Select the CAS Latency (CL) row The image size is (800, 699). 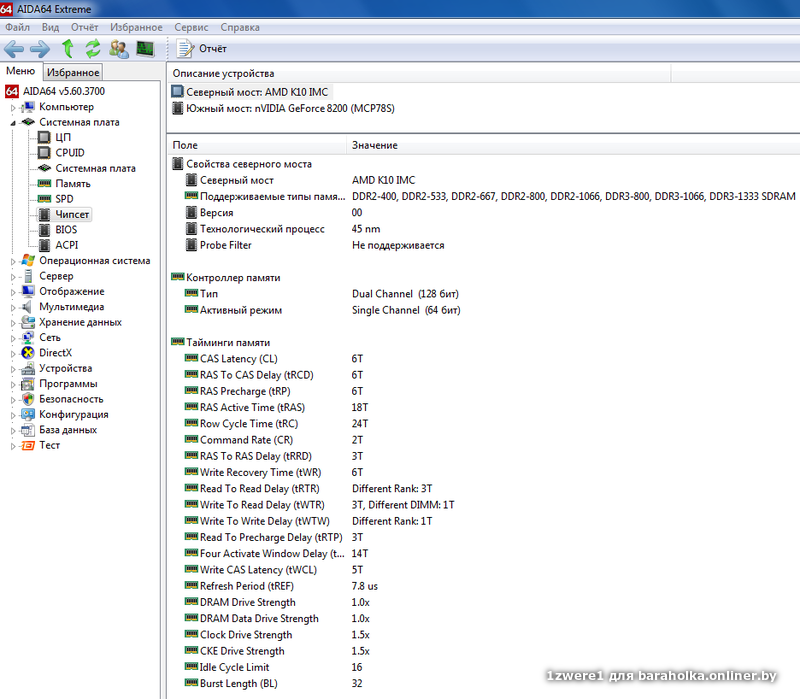coord(484,359)
